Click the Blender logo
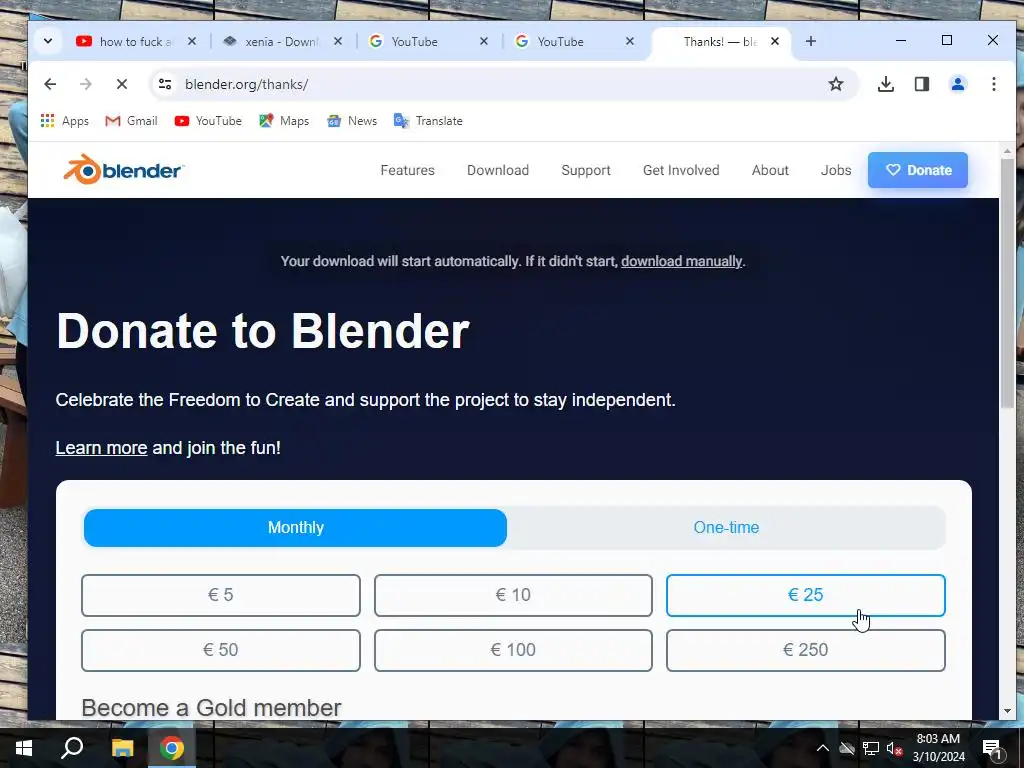The image size is (1024, 768). coord(123,170)
